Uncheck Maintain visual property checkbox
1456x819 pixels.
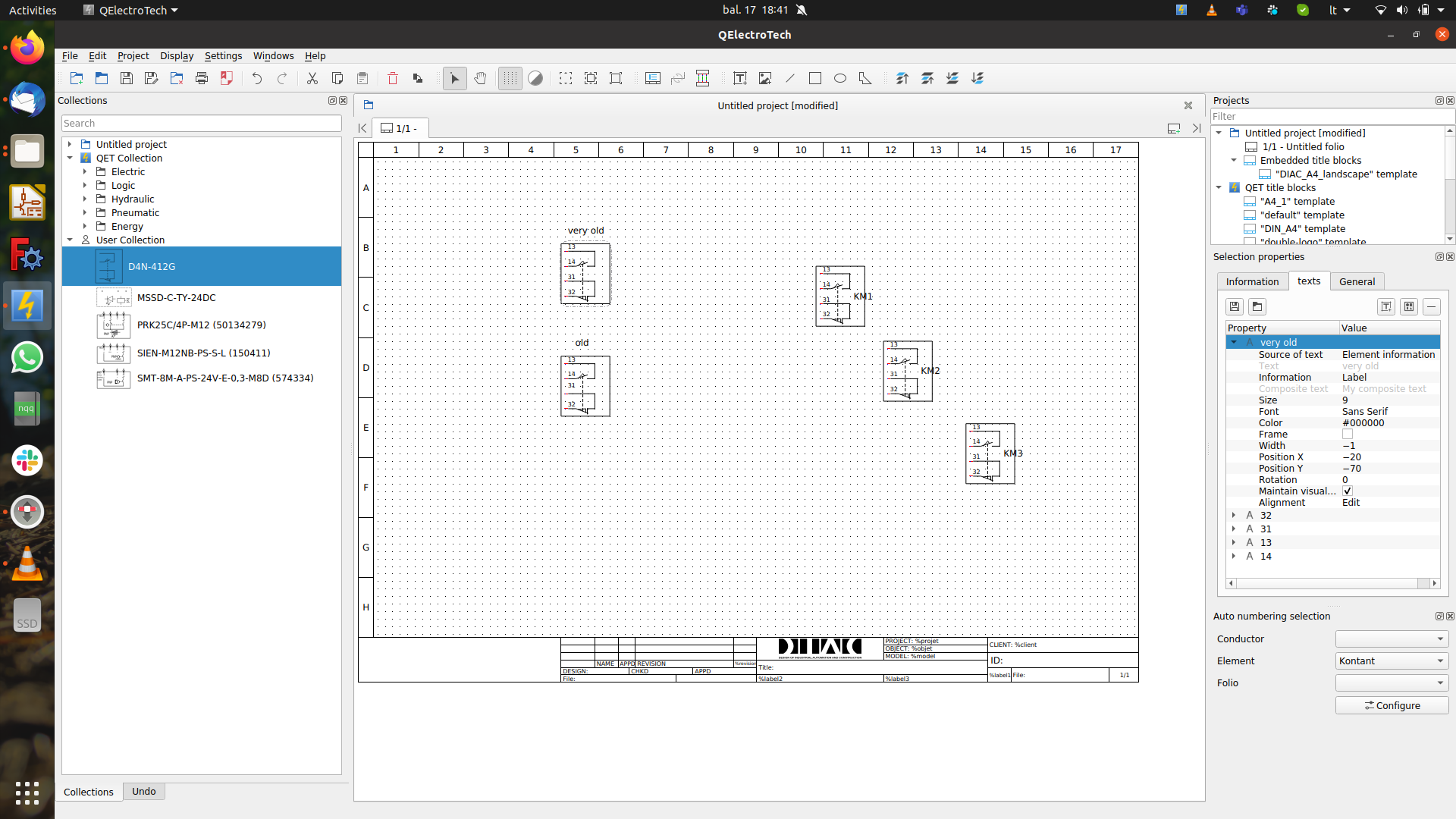pyautogui.click(x=1348, y=491)
